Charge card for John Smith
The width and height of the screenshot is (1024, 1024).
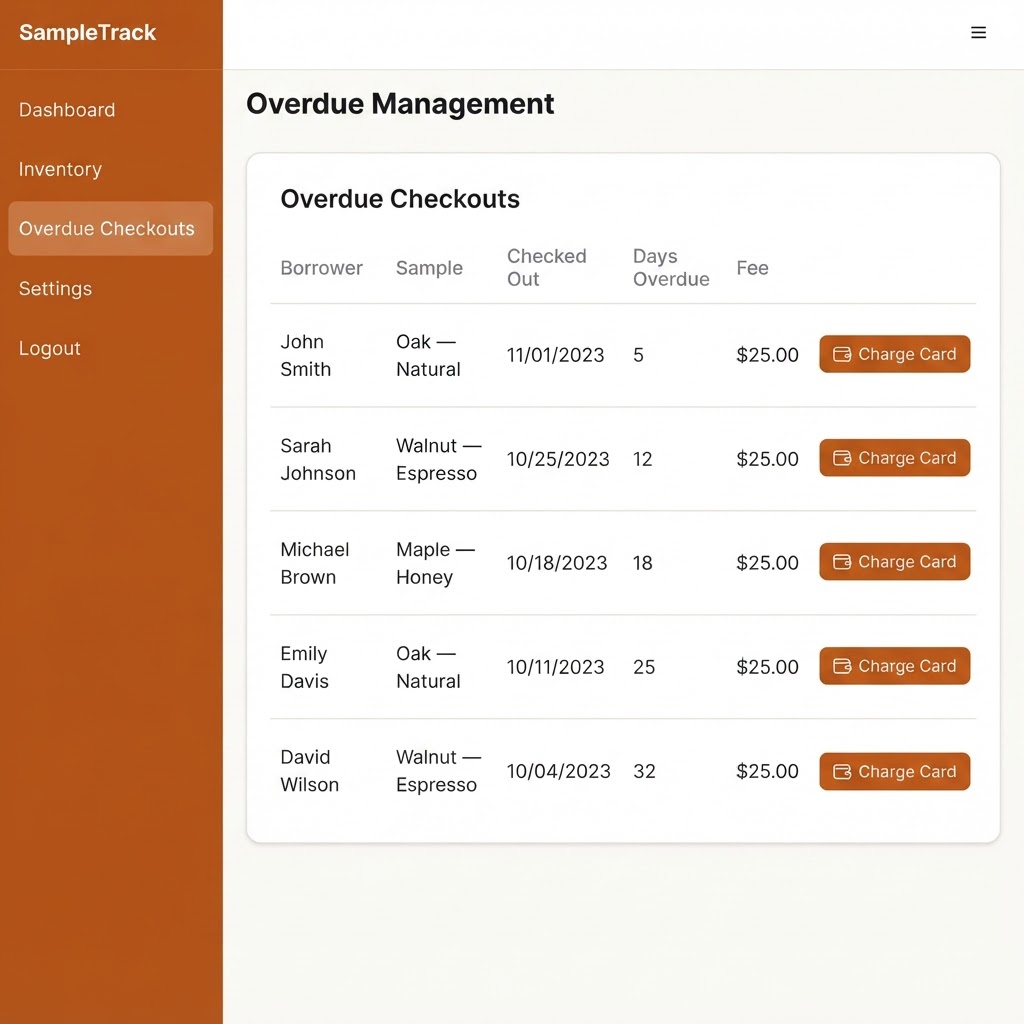pos(894,355)
